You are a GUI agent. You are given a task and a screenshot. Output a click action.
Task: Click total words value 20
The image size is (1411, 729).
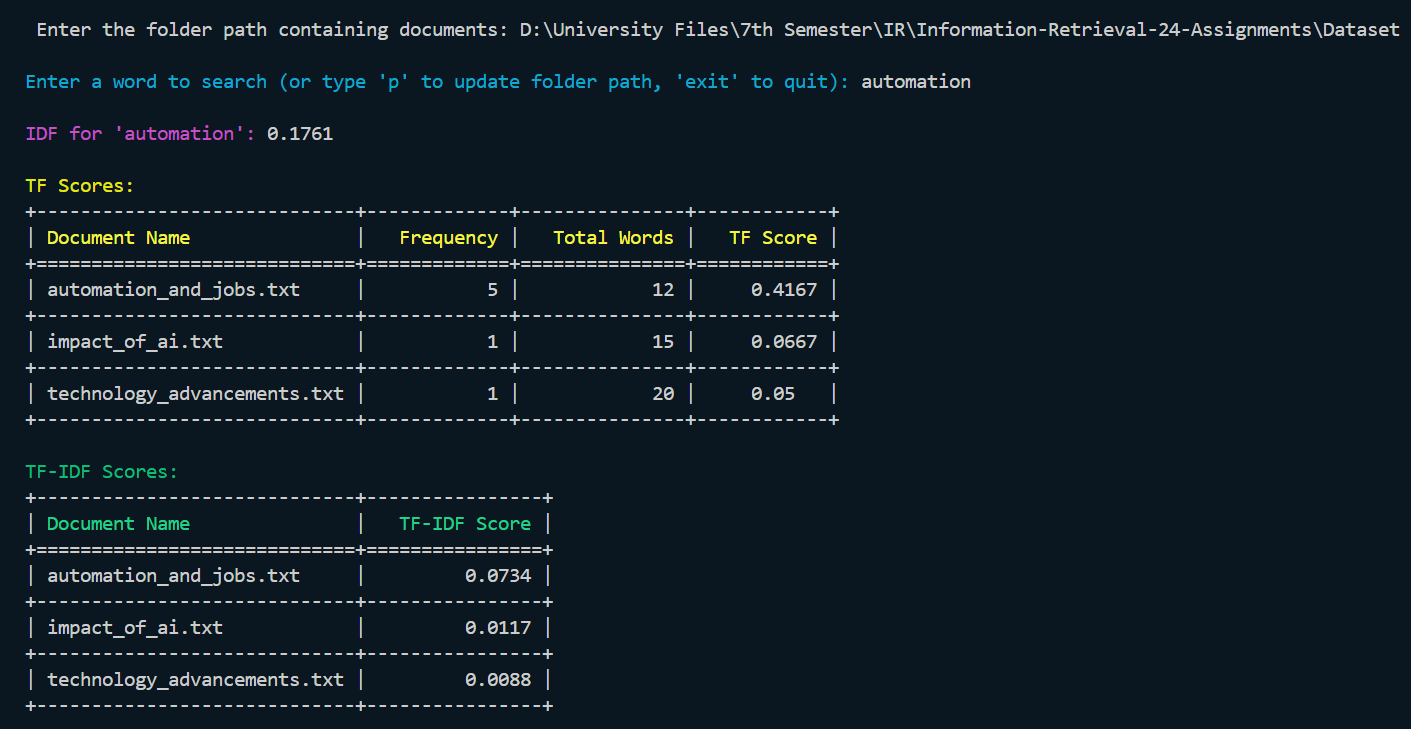click(x=663, y=394)
